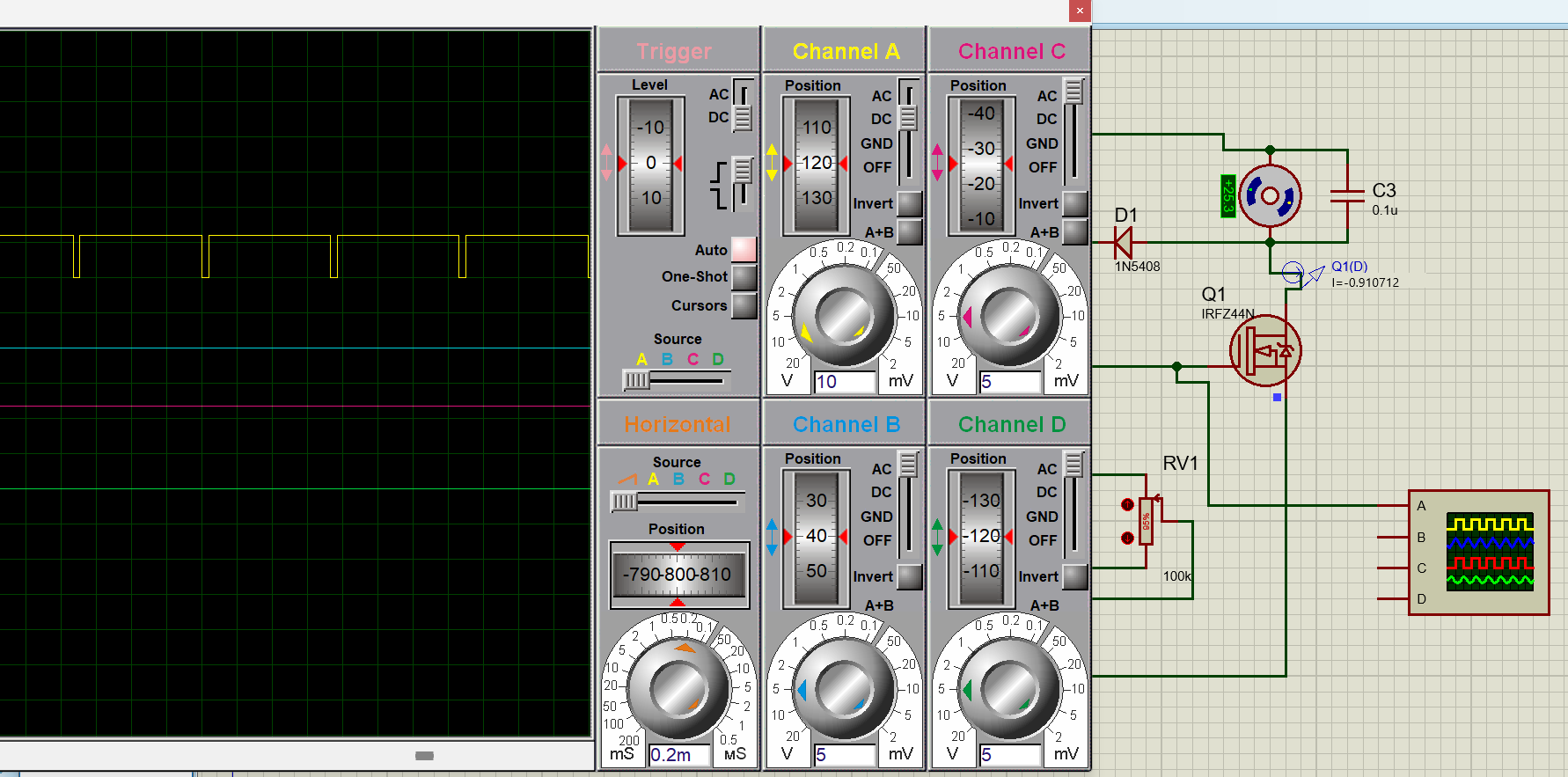The height and width of the screenshot is (777, 1568).
Task: Click oscilloscope pin C label
Action: [1421, 568]
